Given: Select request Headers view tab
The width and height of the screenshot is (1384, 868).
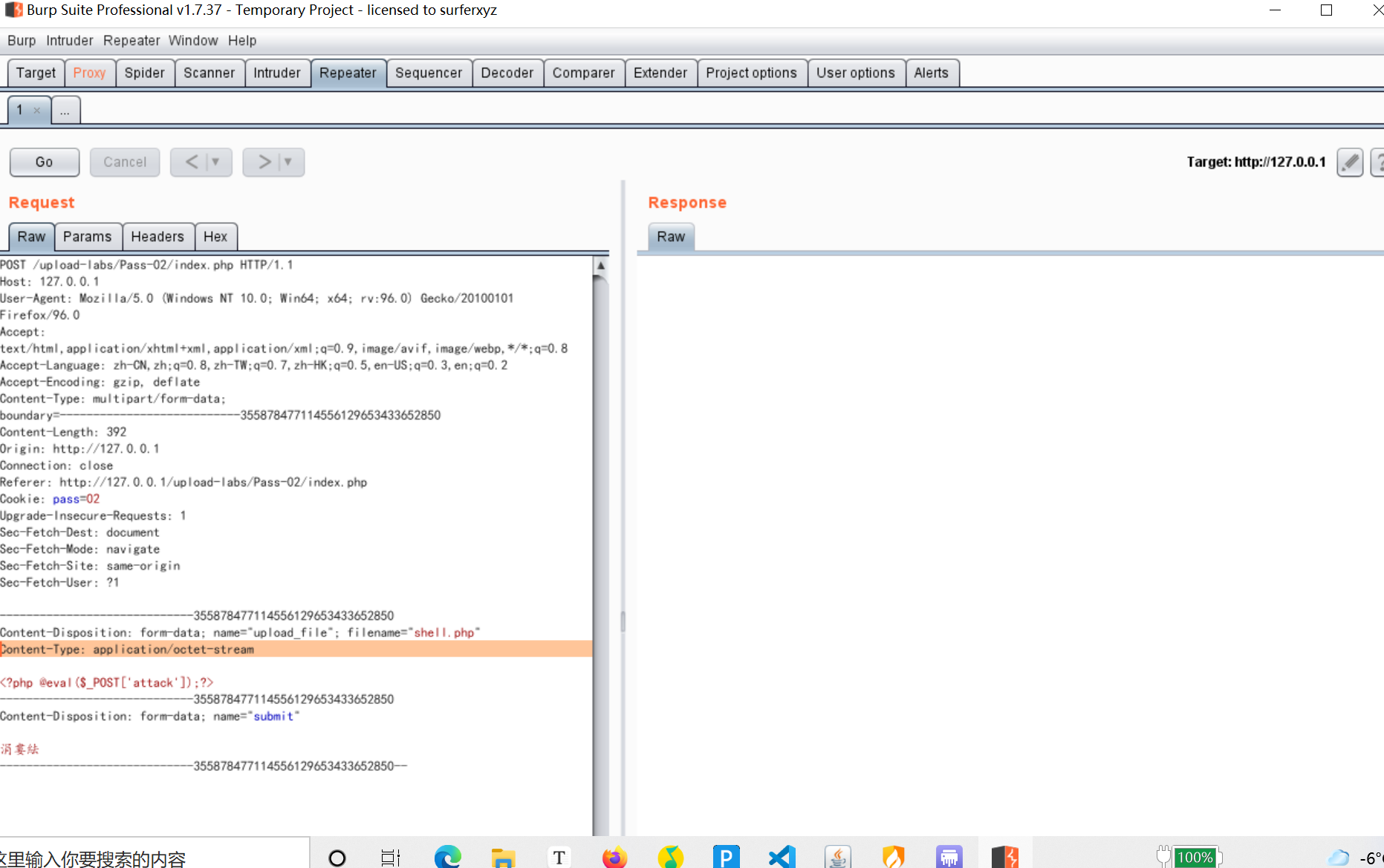Looking at the screenshot, I should tap(157, 237).
